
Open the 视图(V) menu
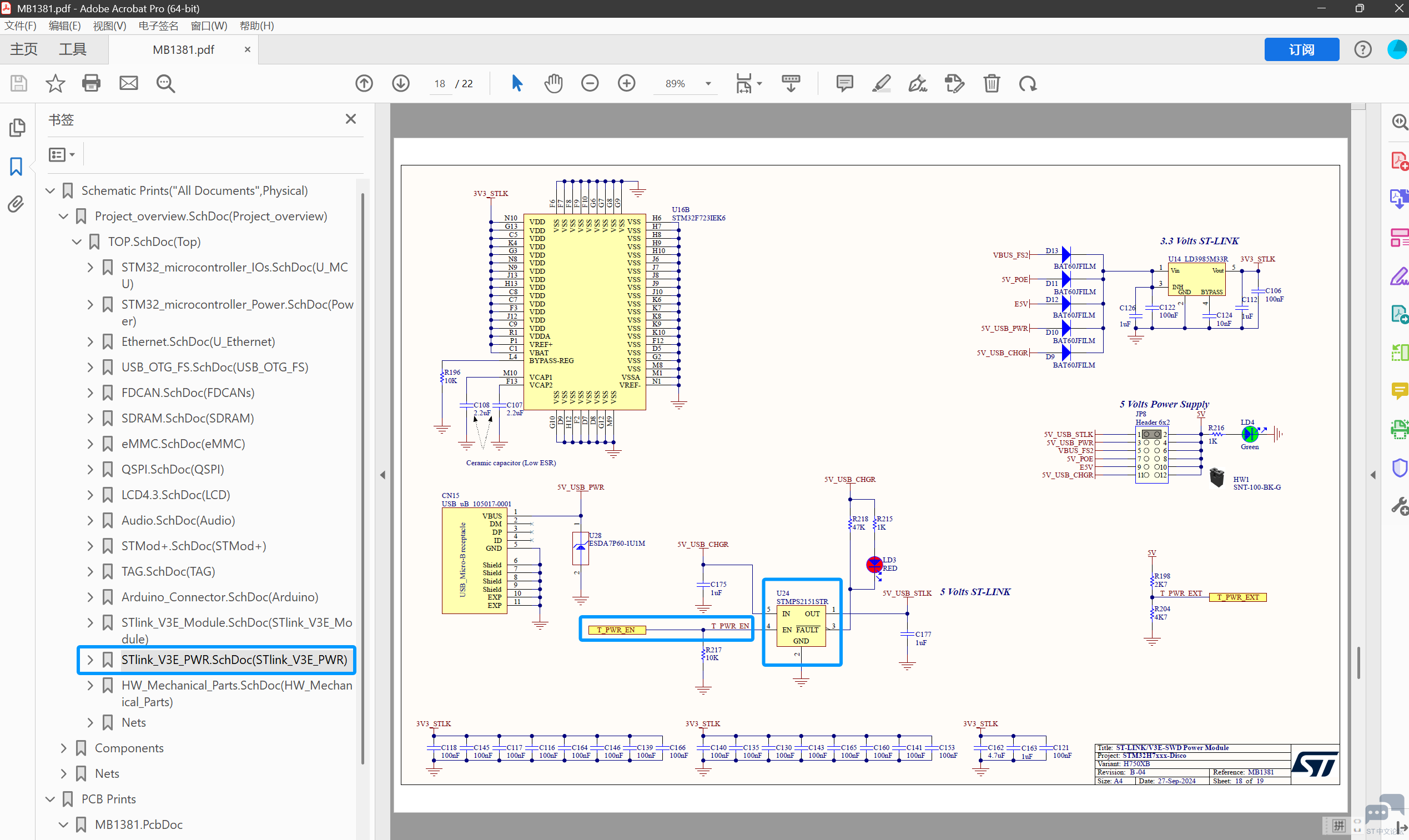[110, 26]
